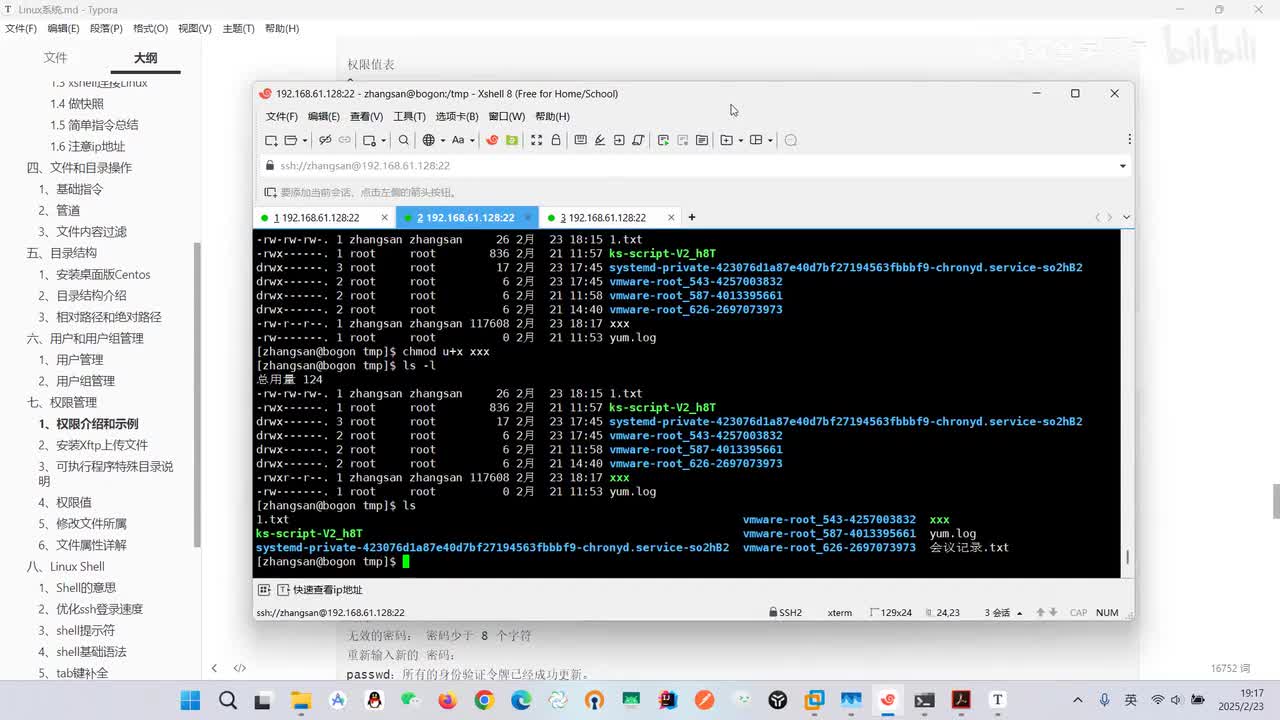The height and width of the screenshot is (720, 1280).
Task: Open the new session dropdown arrow beside folder icon
Action: (304, 140)
